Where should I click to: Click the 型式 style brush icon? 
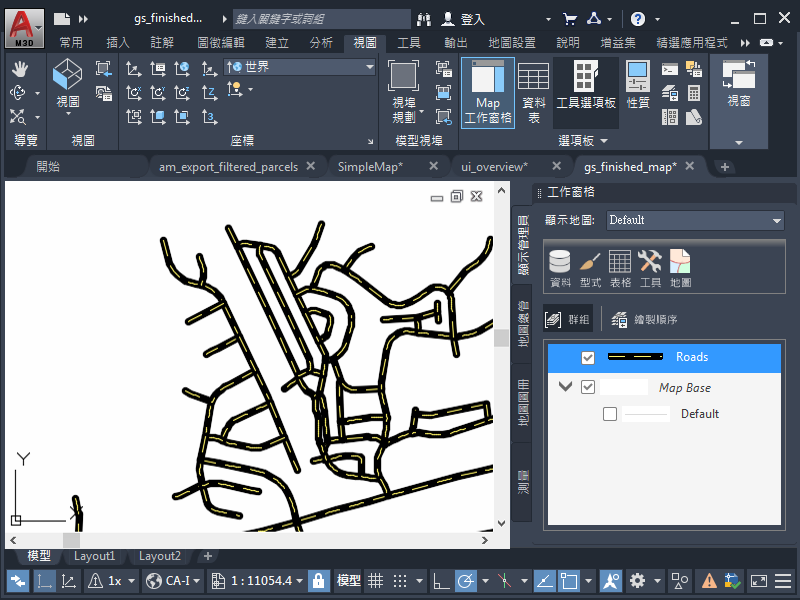pyautogui.click(x=590, y=268)
